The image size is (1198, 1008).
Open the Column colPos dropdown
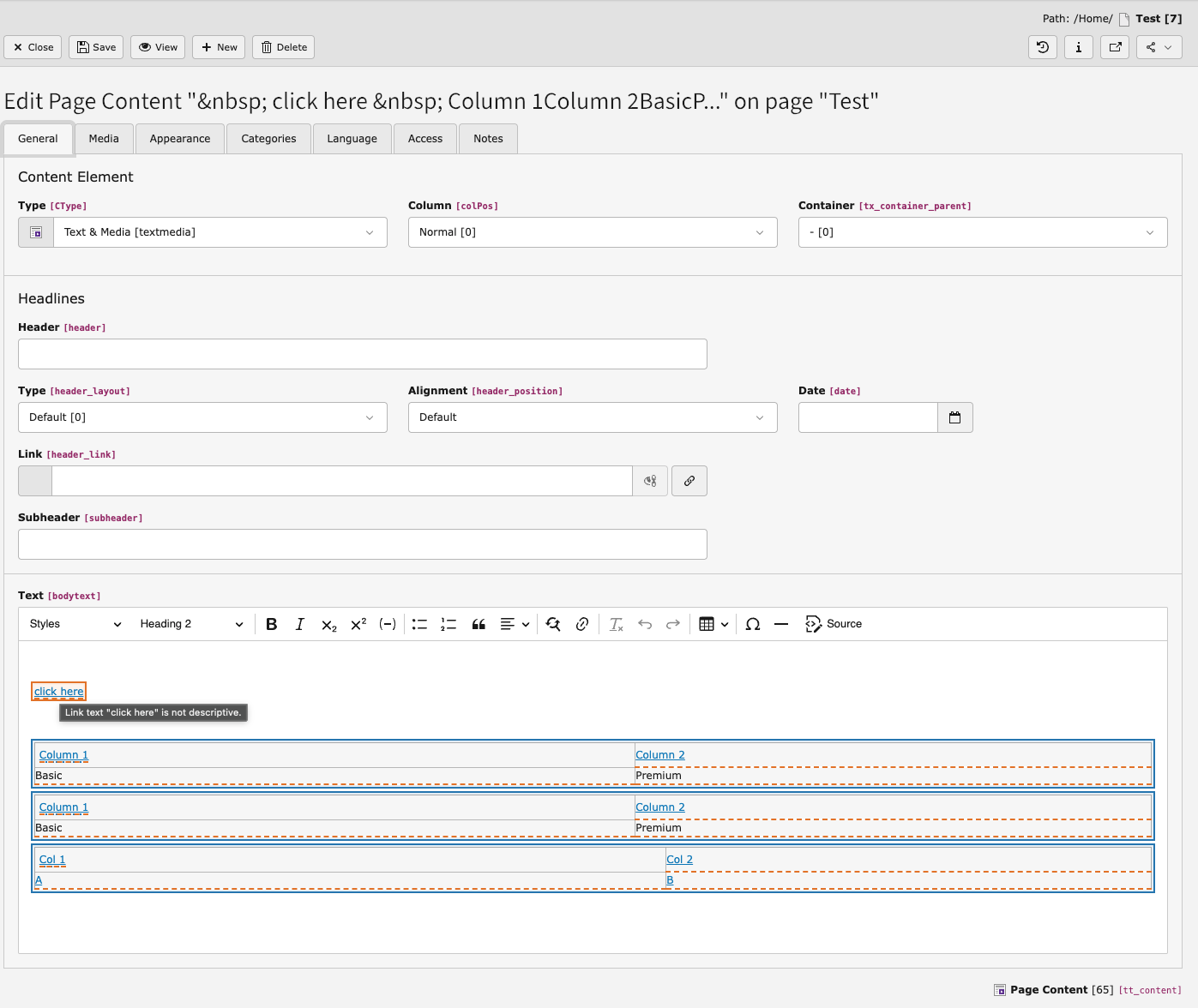(593, 232)
